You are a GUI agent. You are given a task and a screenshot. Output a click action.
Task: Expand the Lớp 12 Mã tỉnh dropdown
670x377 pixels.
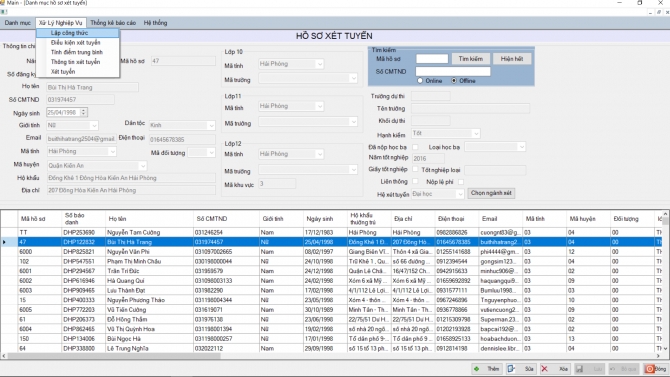coord(319,154)
